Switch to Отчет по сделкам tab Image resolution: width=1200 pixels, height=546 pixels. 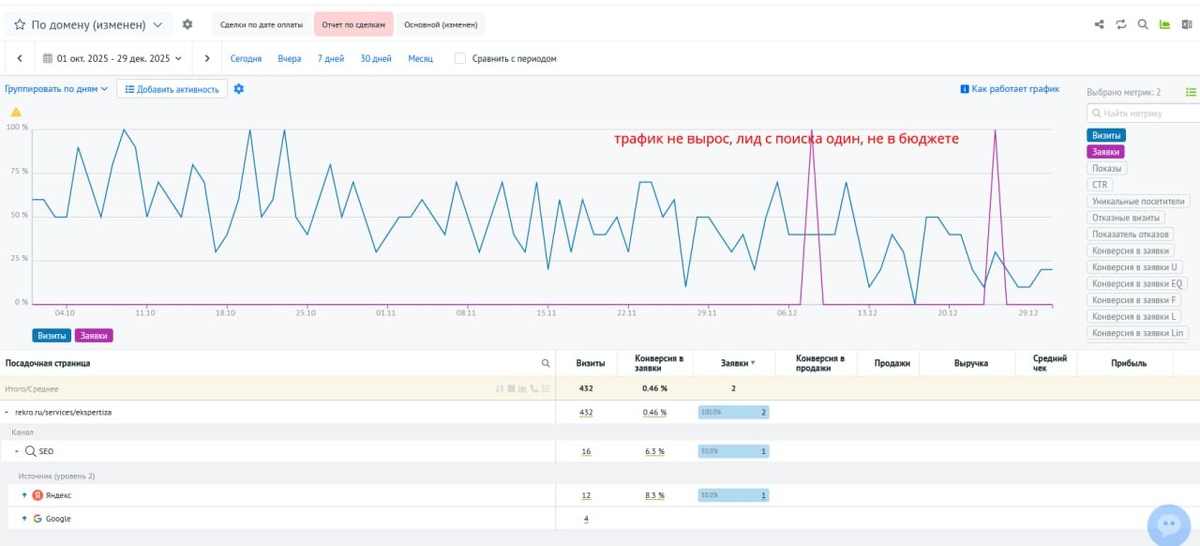353,25
